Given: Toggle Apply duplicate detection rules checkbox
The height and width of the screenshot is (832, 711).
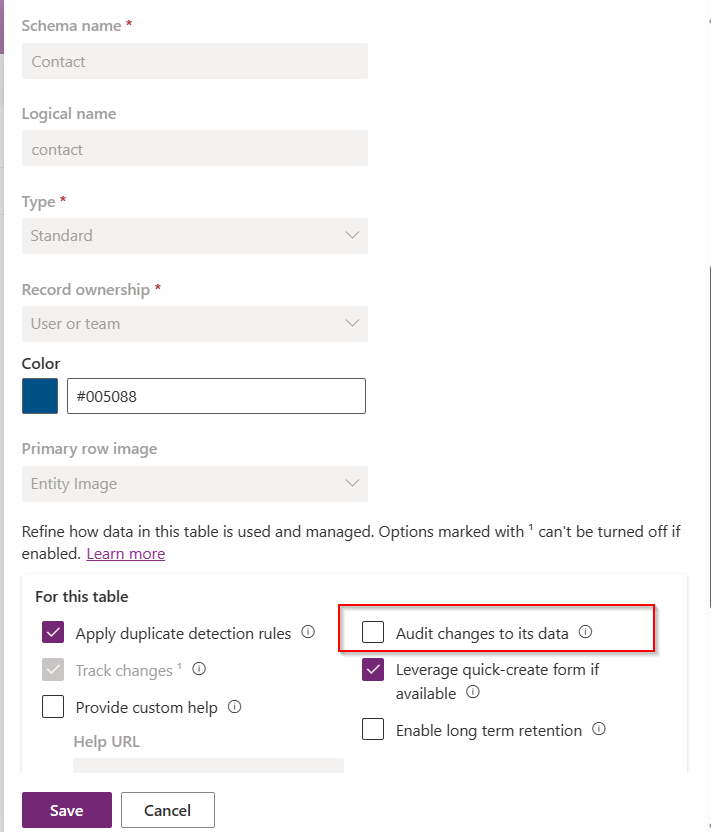Looking at the screenshot, I should 53,633.
